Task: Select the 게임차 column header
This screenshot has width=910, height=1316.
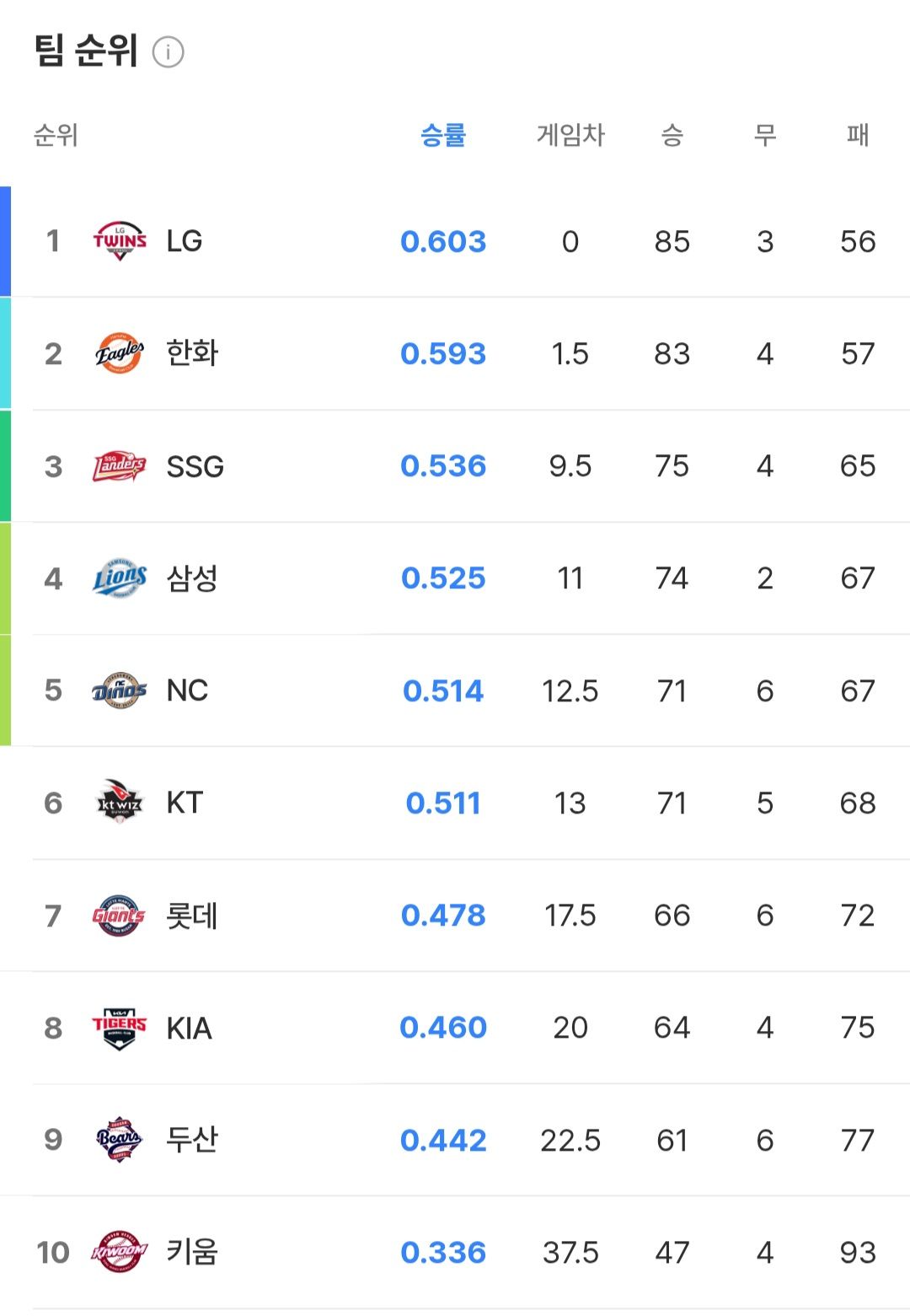Action: click(x=570, y=135)
